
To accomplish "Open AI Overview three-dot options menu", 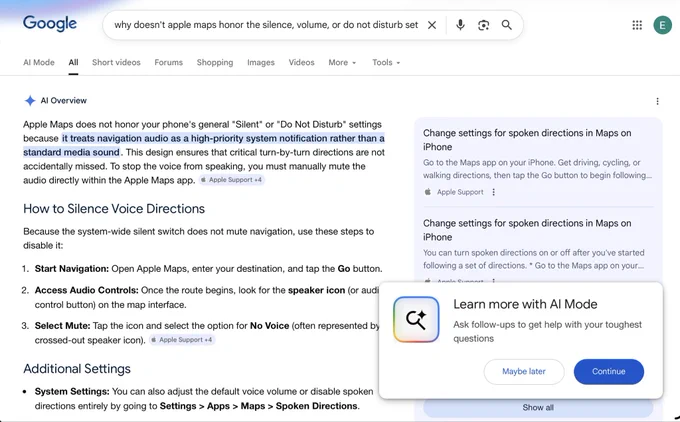I will point(657,101).
